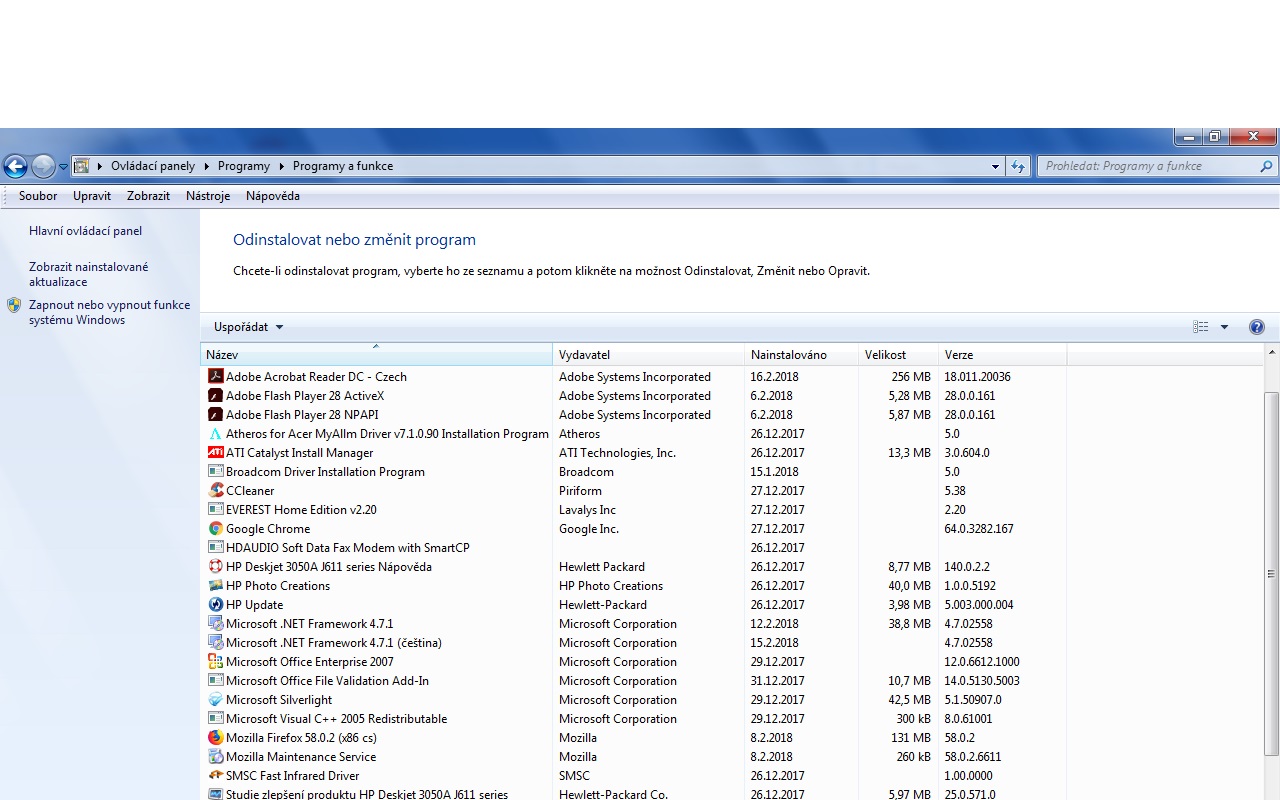The image size is (1280, 800).
Task: Click the Mozilla Firefox icon in list
Action: (x=215, y=738)
